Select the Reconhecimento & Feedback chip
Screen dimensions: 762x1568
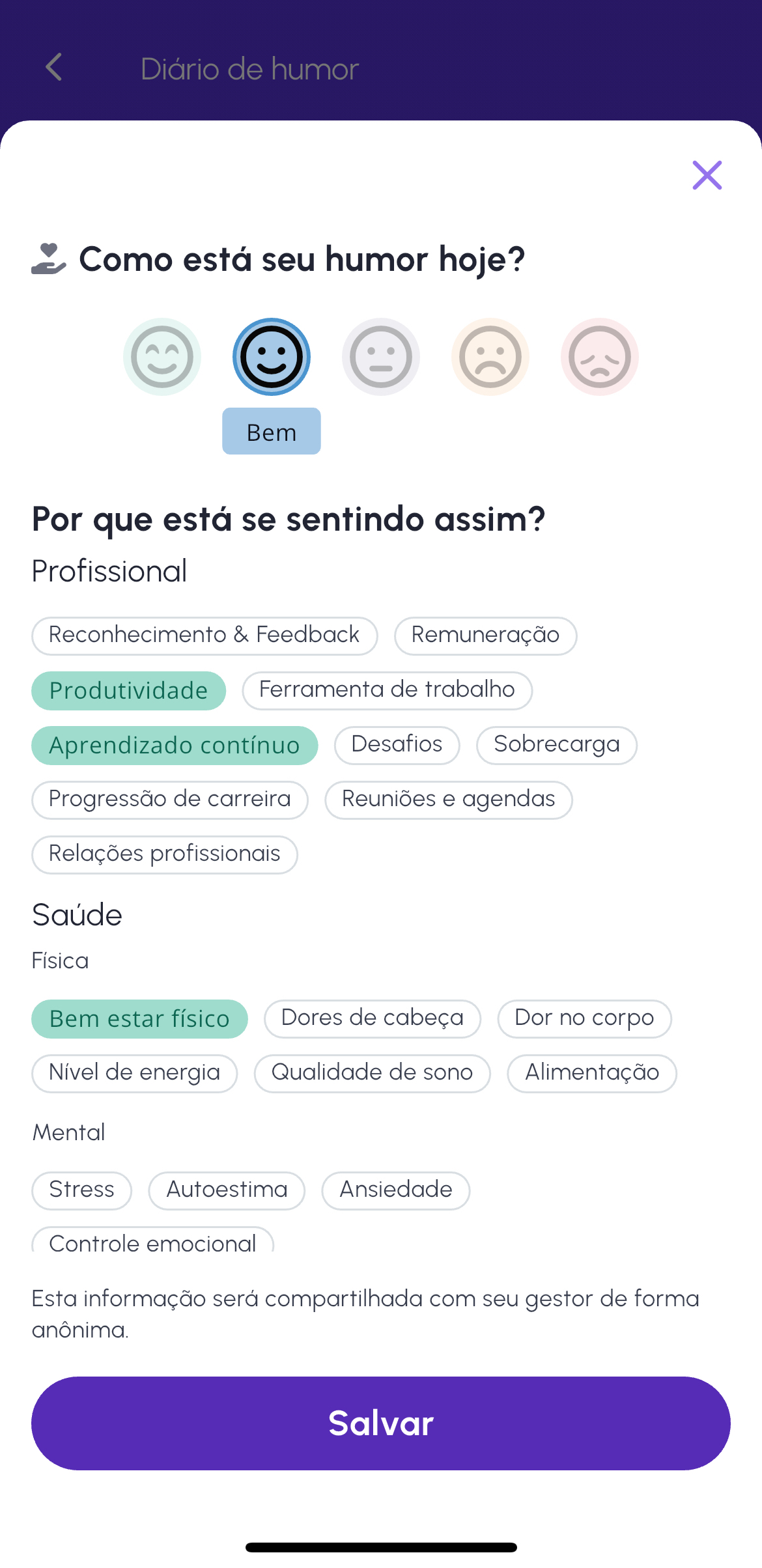point(205,636)
